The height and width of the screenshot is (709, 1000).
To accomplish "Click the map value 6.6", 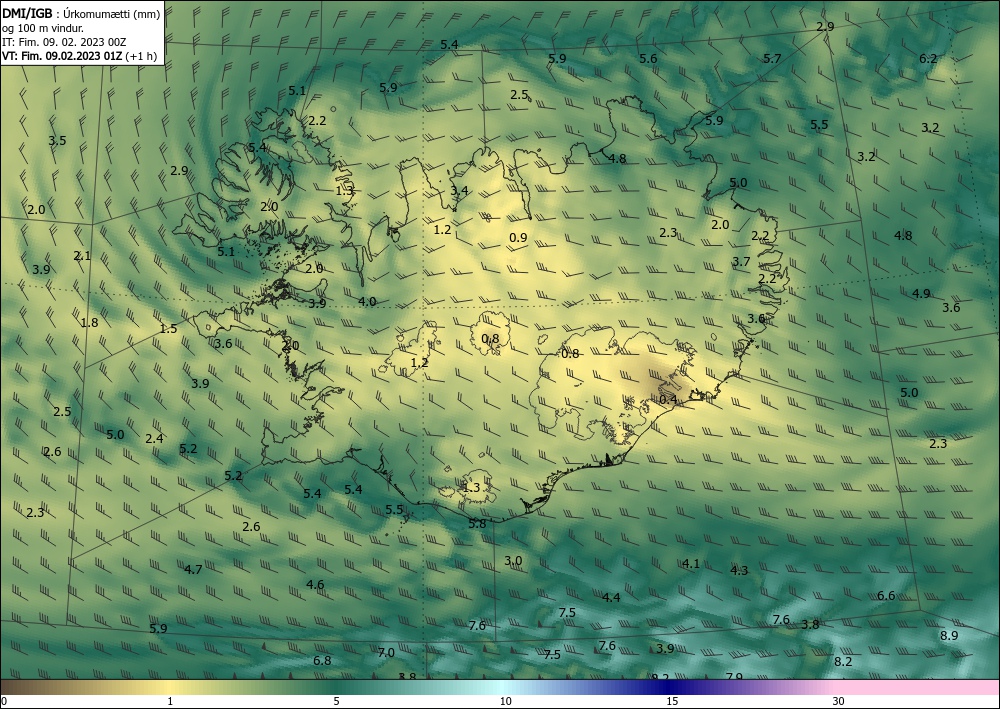I will [886, 596].
